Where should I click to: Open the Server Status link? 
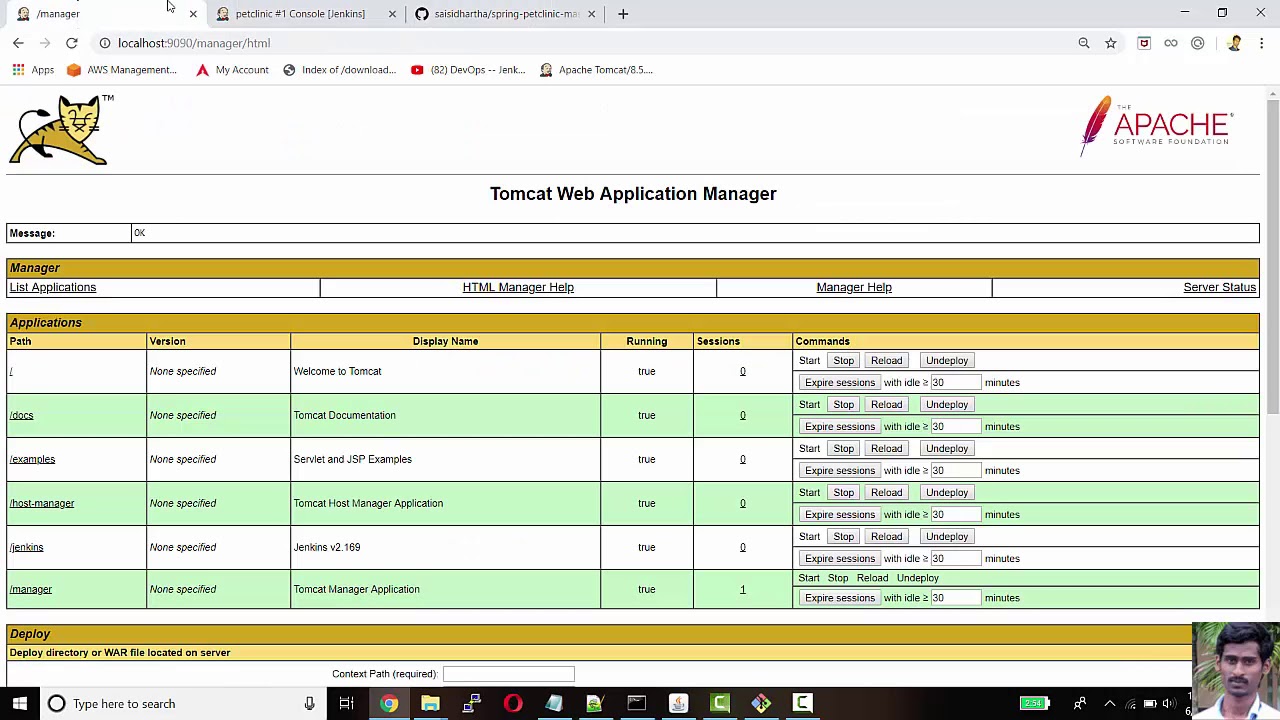click(x=1219, y=287)
